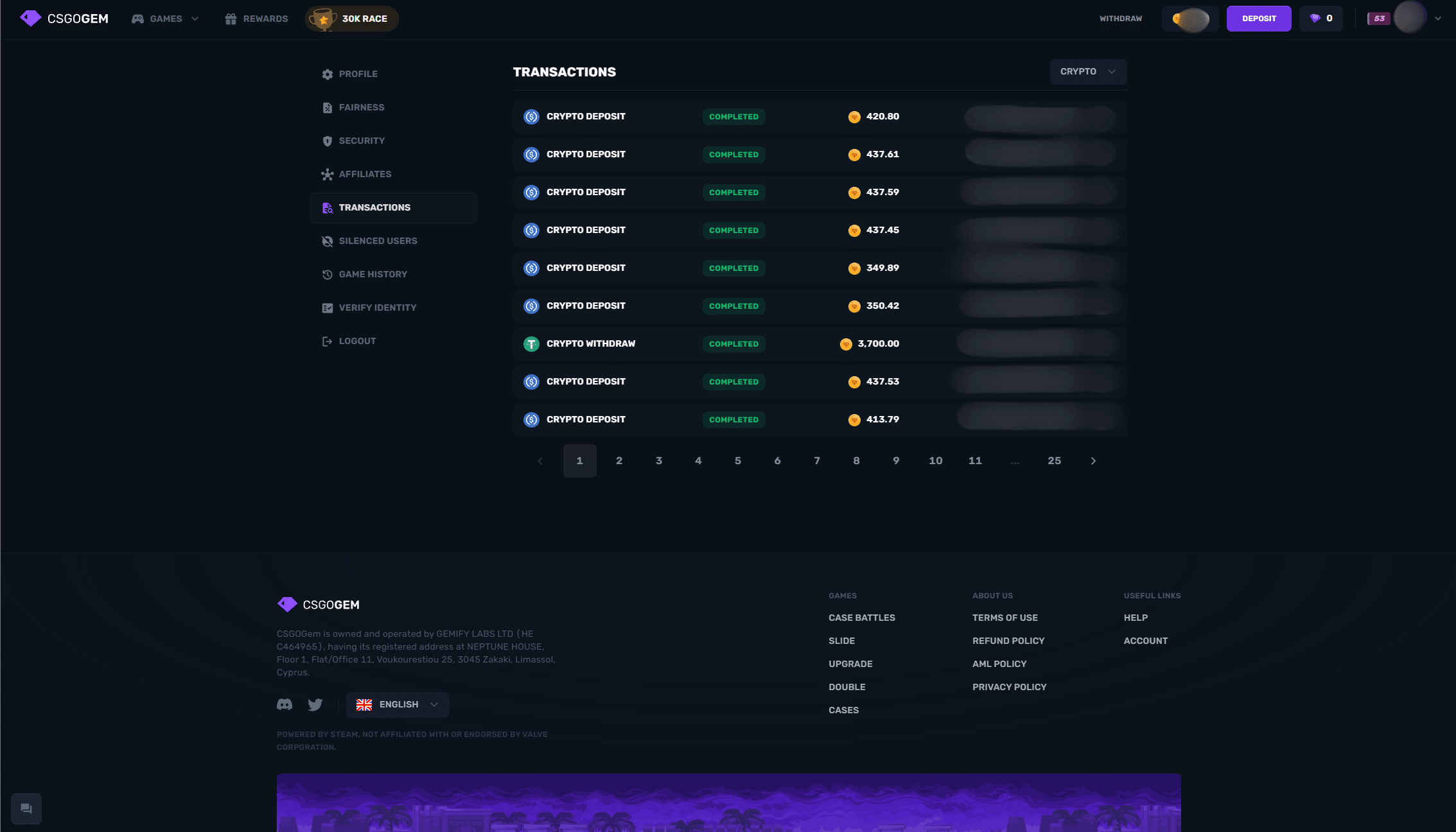Open the English language dropdown
Screen dimensions: 1456x832
398,705
